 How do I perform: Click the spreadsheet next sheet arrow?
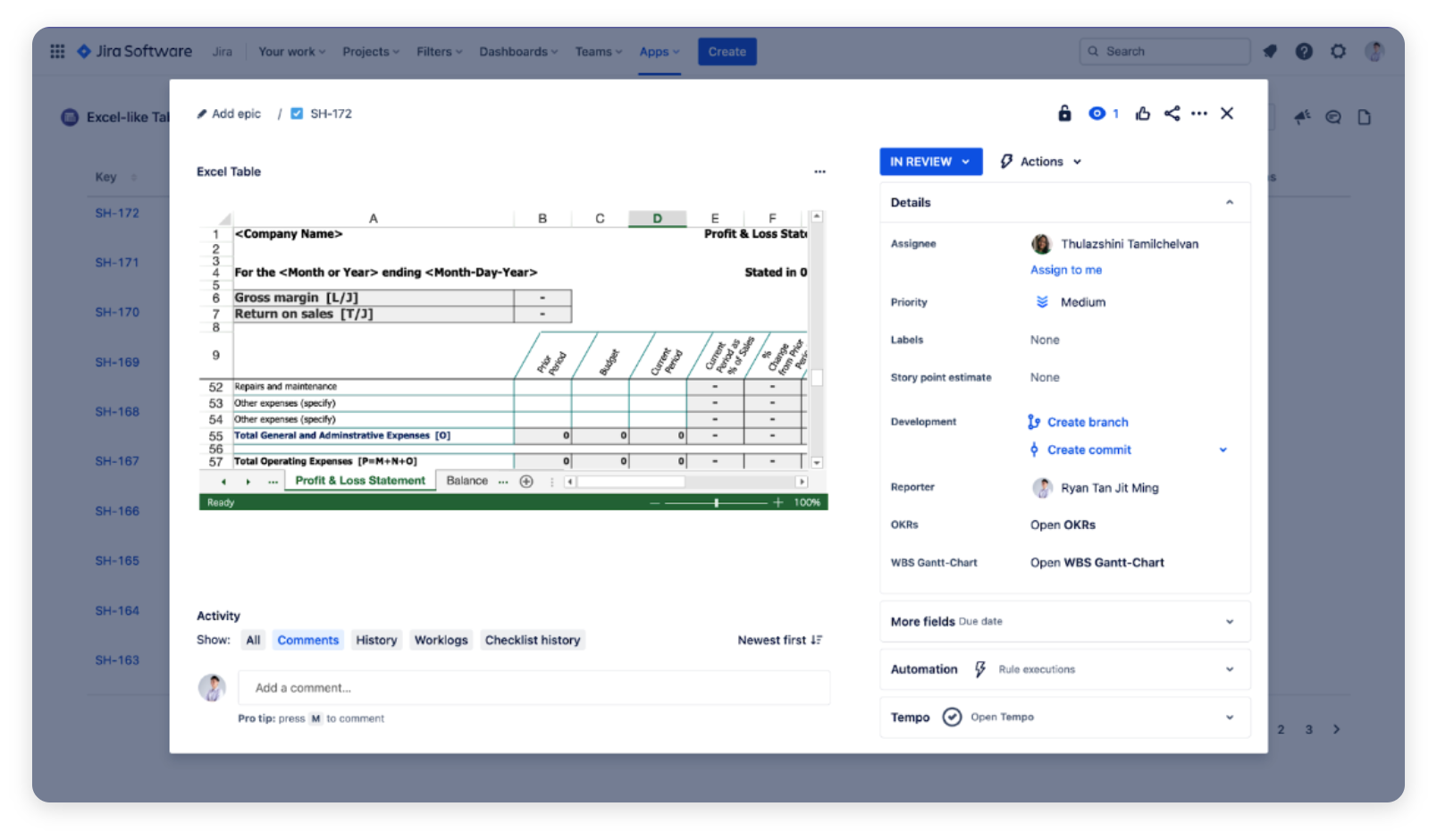tap(248, 482)
